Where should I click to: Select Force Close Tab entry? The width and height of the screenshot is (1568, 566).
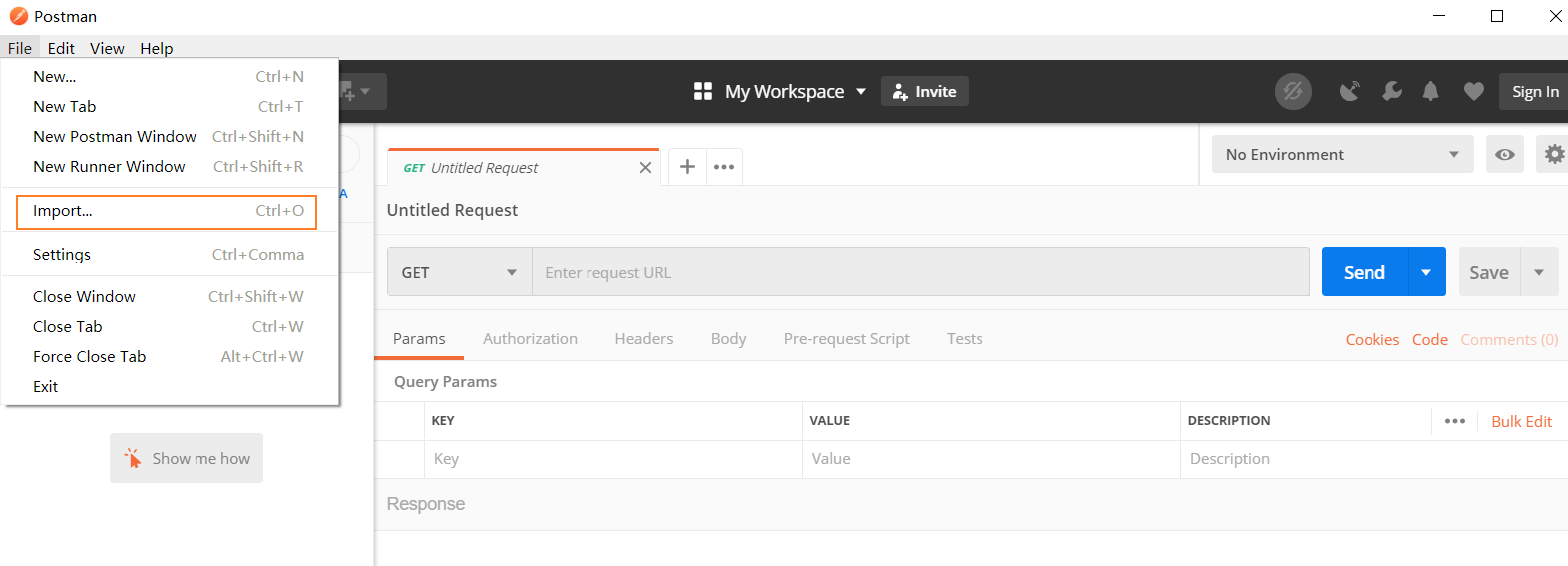[170, 356]
